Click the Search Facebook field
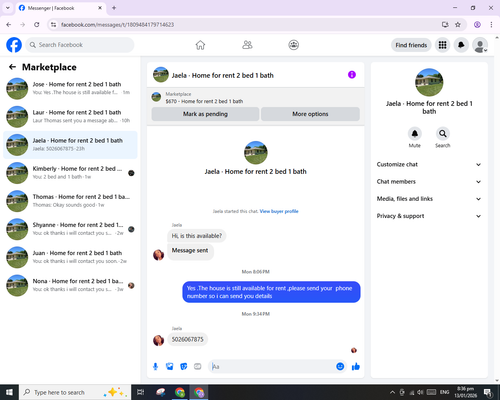Viewport: 500px width, 400px height. point(80,45)
